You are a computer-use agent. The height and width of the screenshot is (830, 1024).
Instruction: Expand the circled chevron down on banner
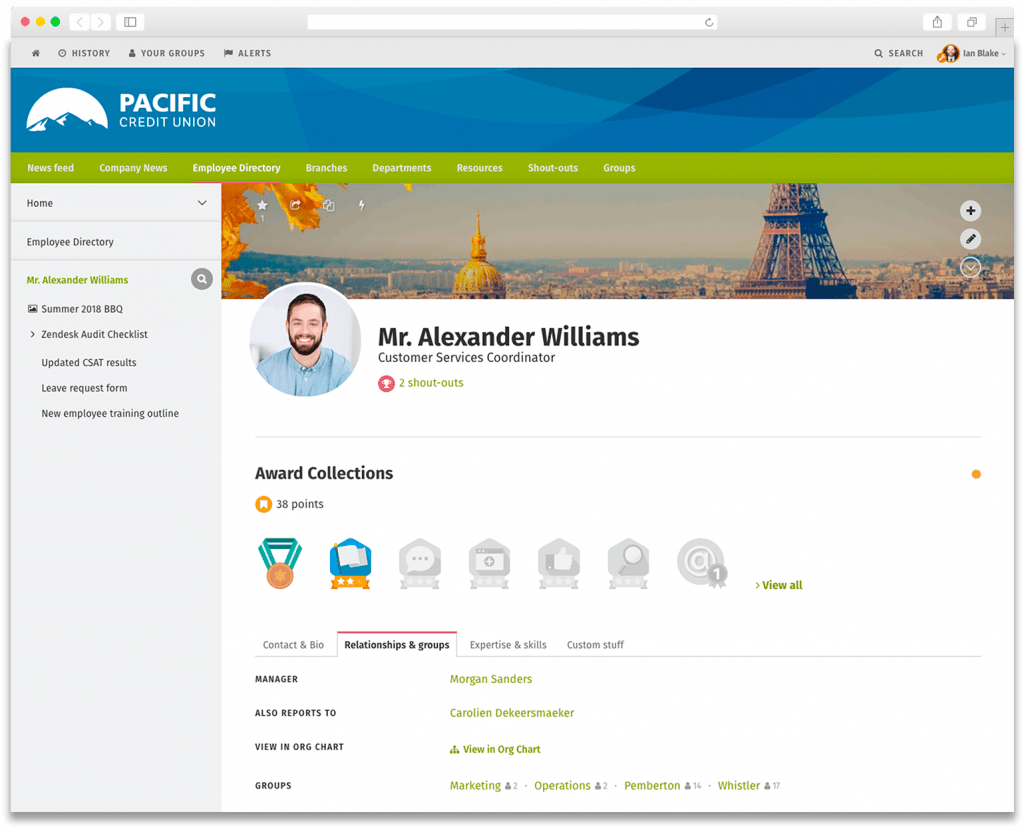(970, 267)
